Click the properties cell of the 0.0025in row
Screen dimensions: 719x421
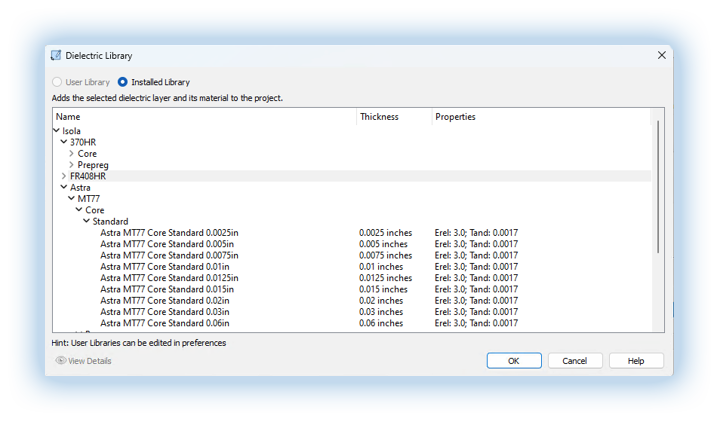pyautogui.click(x=476, y=233)
